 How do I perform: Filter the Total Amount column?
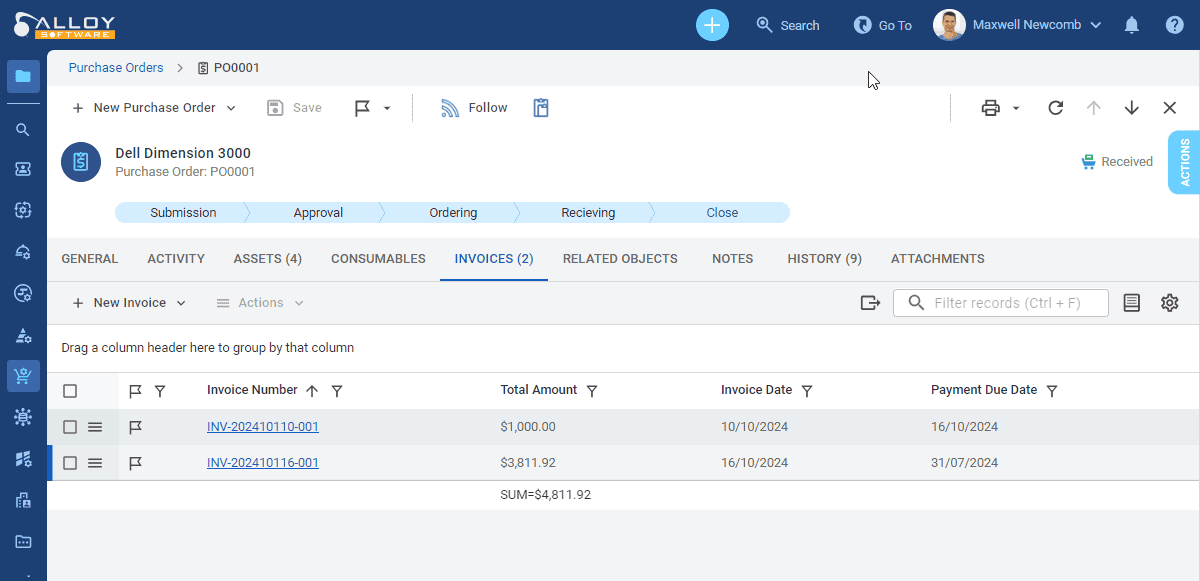coord(592,391)
